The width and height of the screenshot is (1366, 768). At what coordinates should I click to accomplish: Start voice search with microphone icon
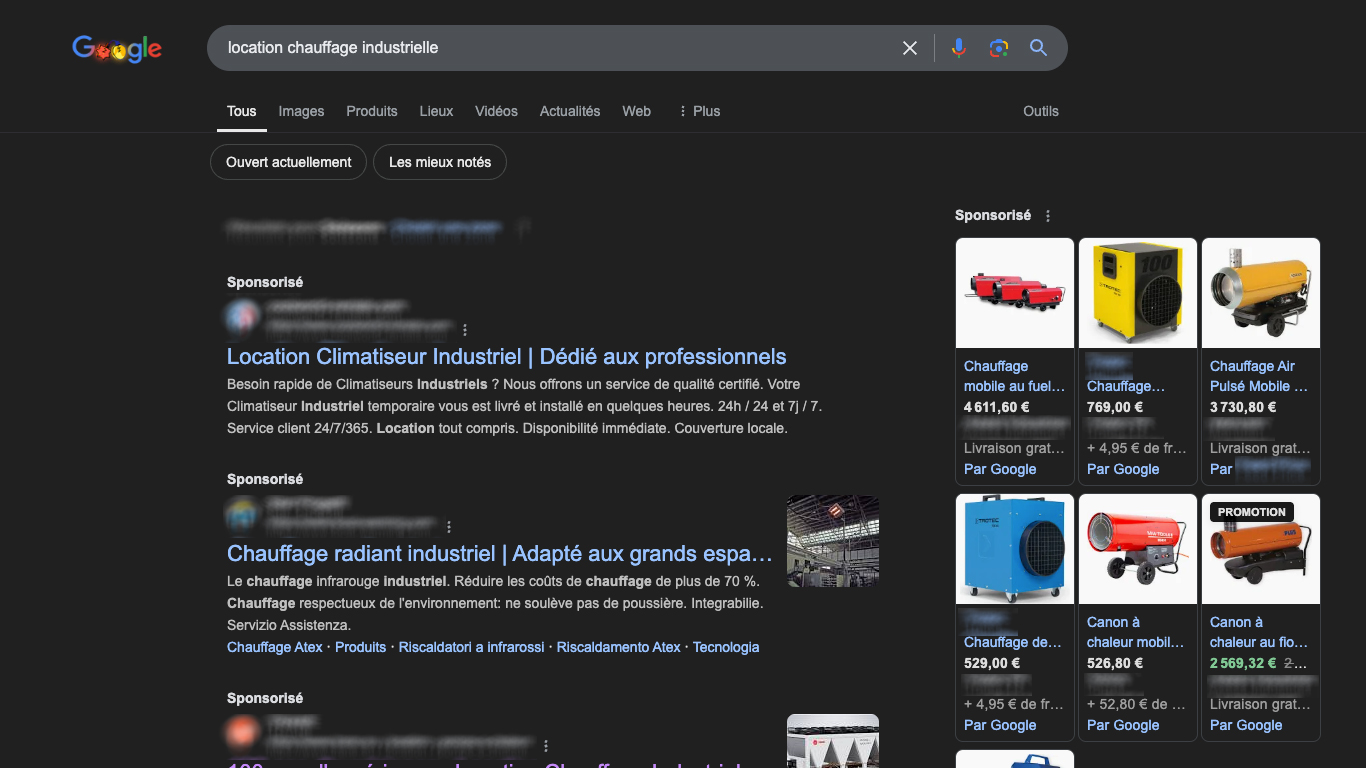959,48
